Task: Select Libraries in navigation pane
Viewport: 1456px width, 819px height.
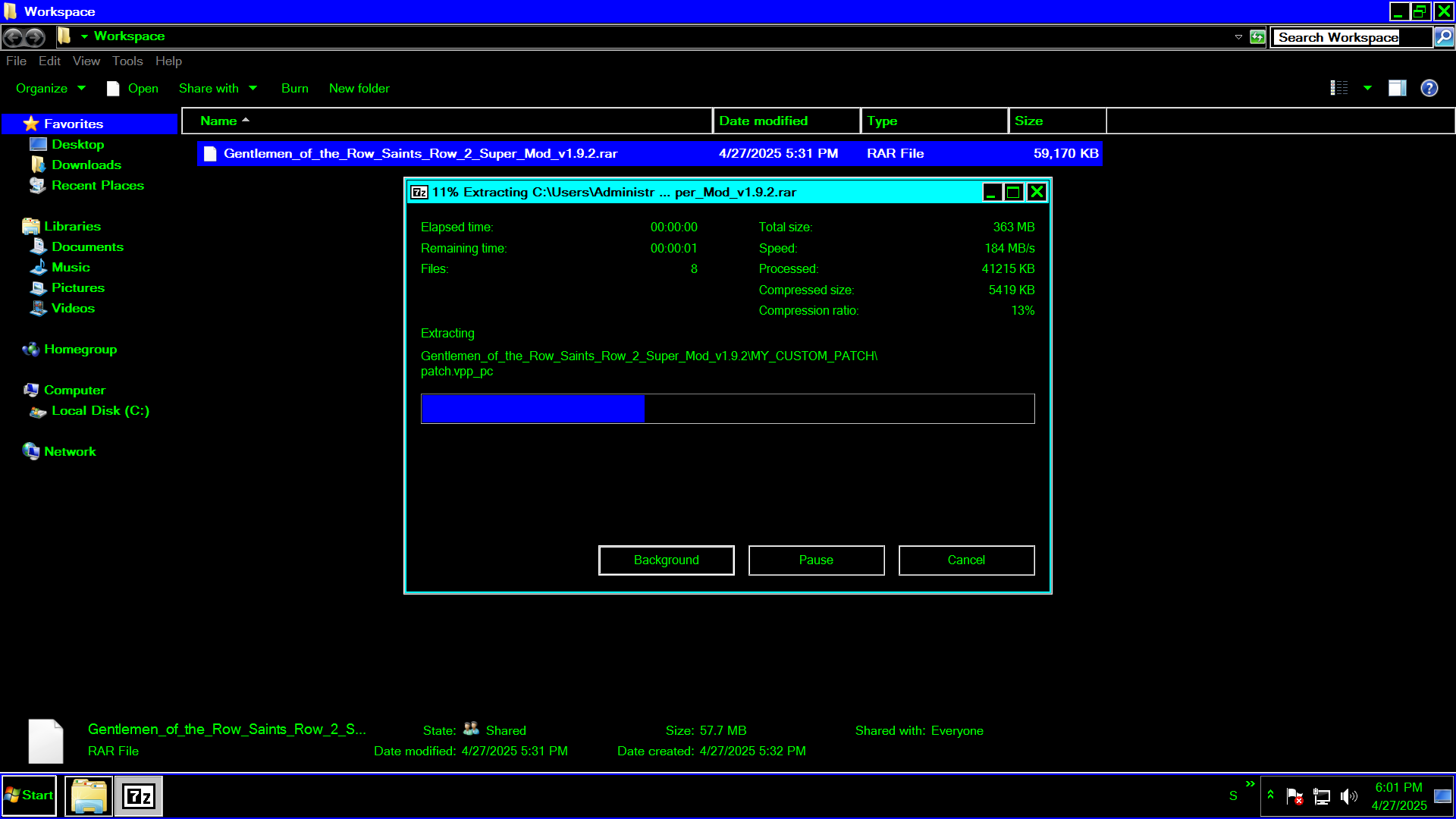Action: [x=72, y=226]
